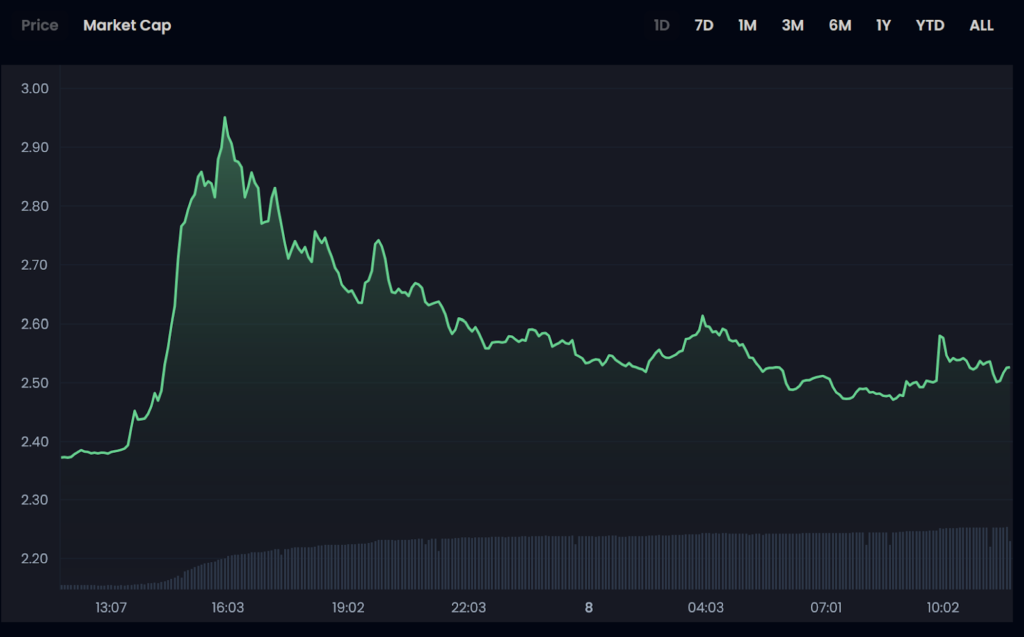Show ALL time price history
This screenshot has height=637, width=1024.
point(981,25)
